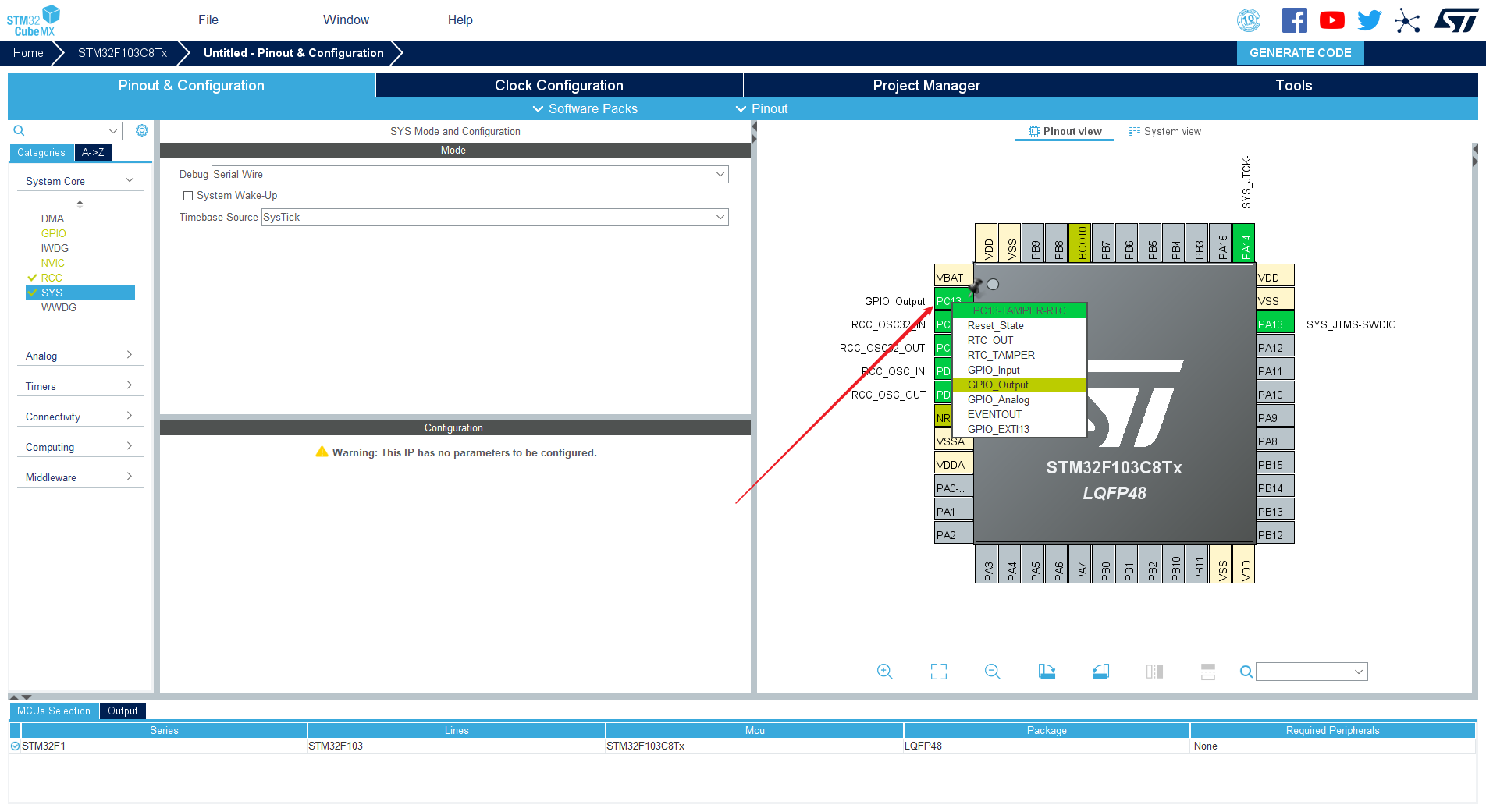Image resolution: width=1486 pixels, height=812 pixels.
Task: Click the VBAT pin on chip
Action: pyautogui.click(x=954, y=277)
